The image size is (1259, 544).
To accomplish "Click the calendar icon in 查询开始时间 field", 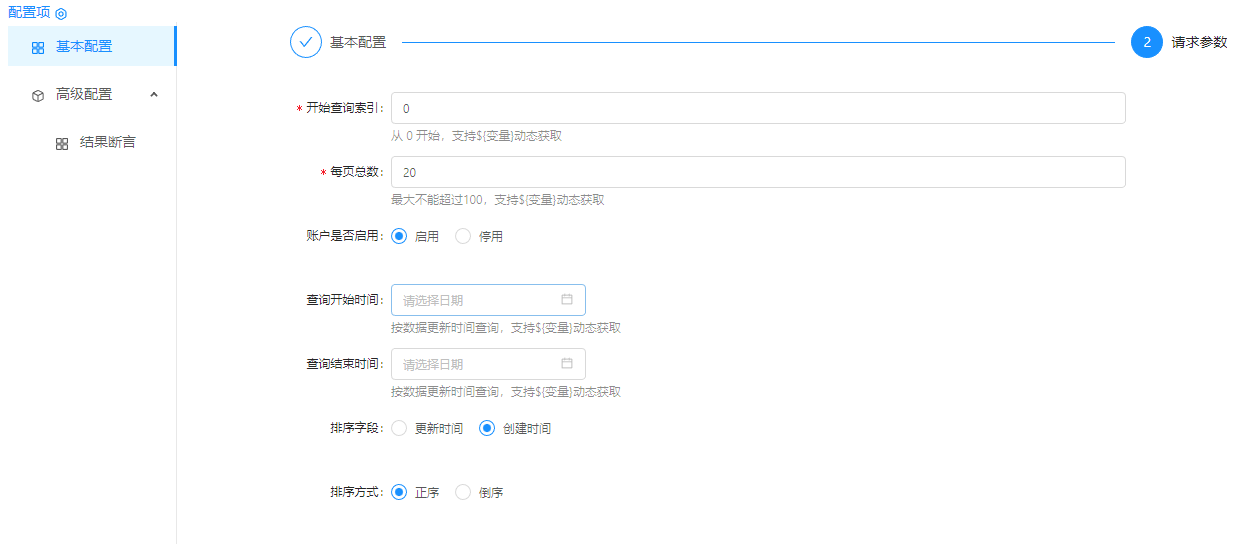I will [567, 299].
